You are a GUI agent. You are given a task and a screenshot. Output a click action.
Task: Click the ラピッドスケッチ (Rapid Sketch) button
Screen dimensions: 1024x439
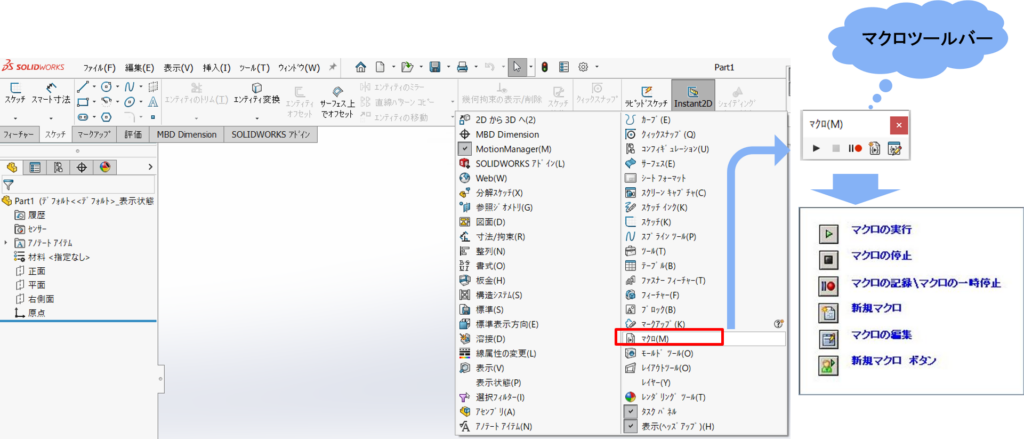point(647,95)
